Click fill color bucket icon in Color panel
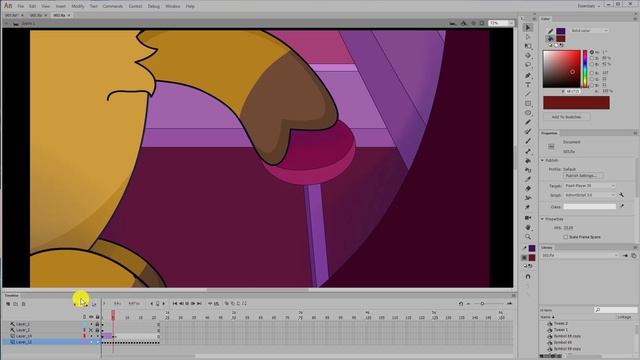The height and width of the screenshot is (360, 640). tap(550, 39)
